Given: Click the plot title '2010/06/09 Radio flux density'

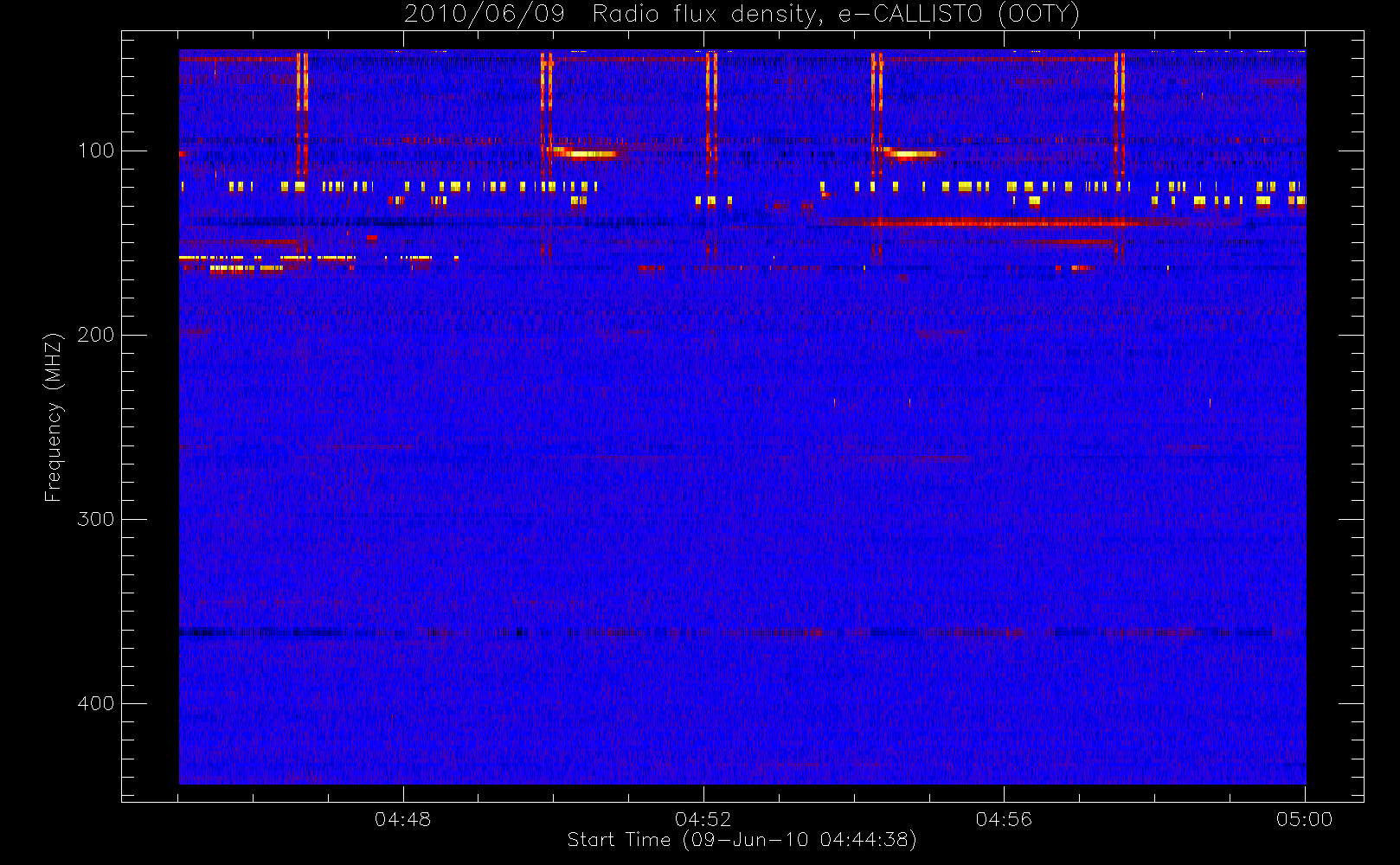Looking at the screenshot, I should click(x=742, y=15).
